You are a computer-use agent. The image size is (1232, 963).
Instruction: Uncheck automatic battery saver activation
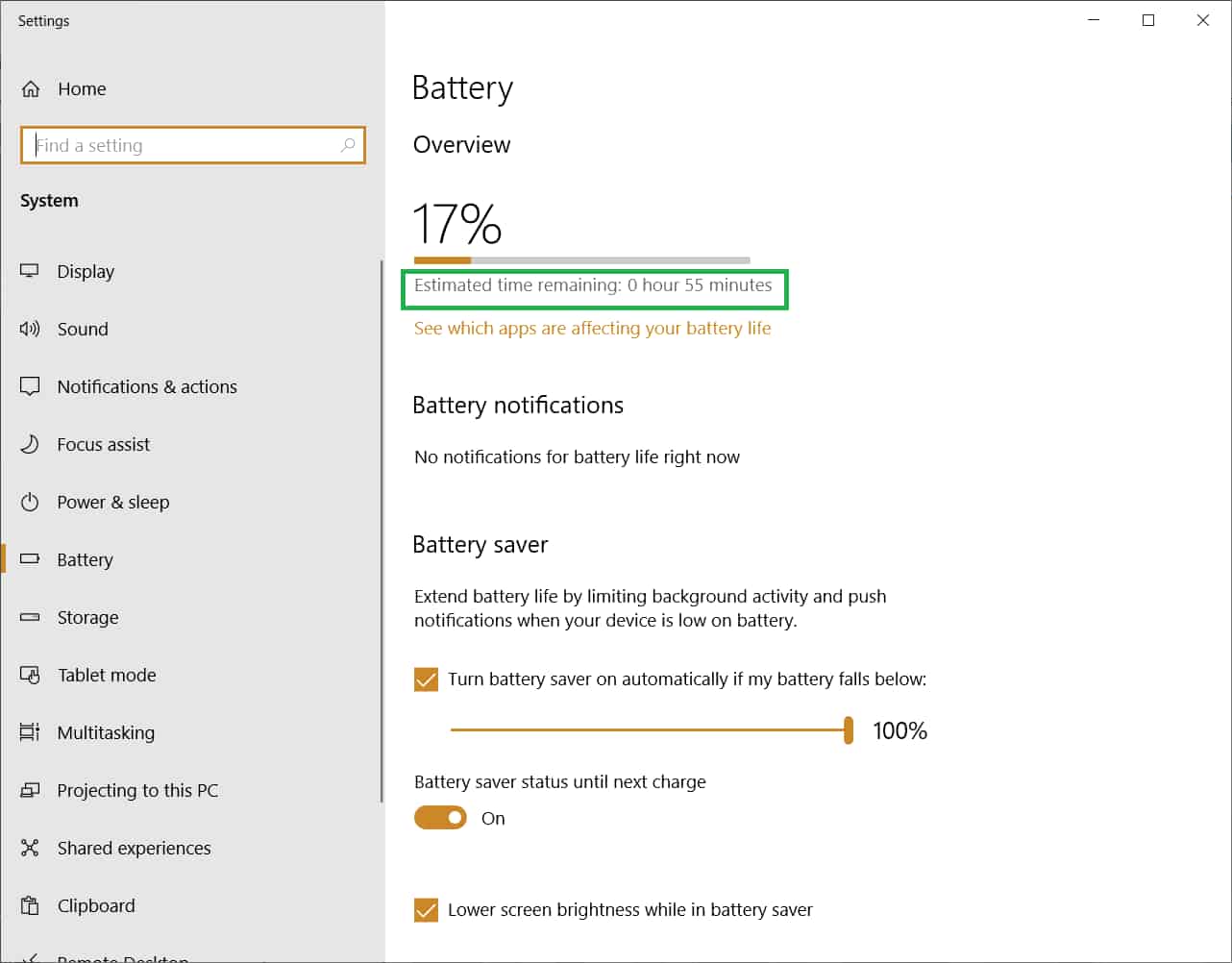coord(426,679)
